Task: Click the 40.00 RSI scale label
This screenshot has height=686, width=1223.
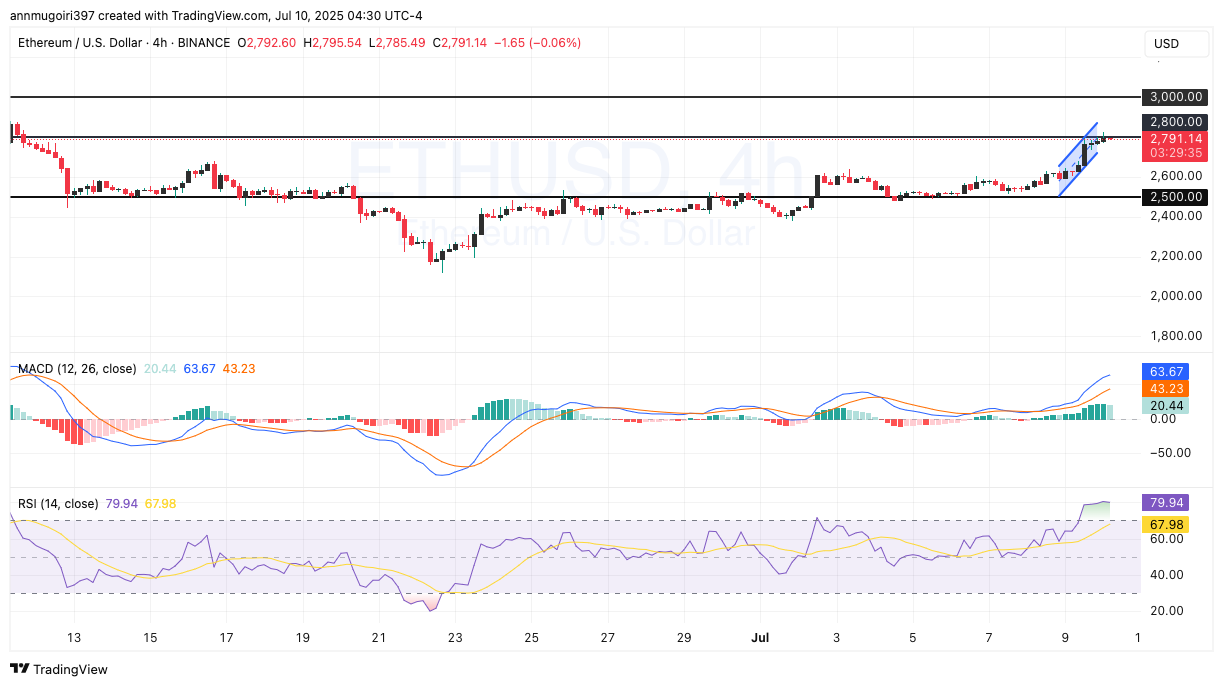Action: point(1165,575)
